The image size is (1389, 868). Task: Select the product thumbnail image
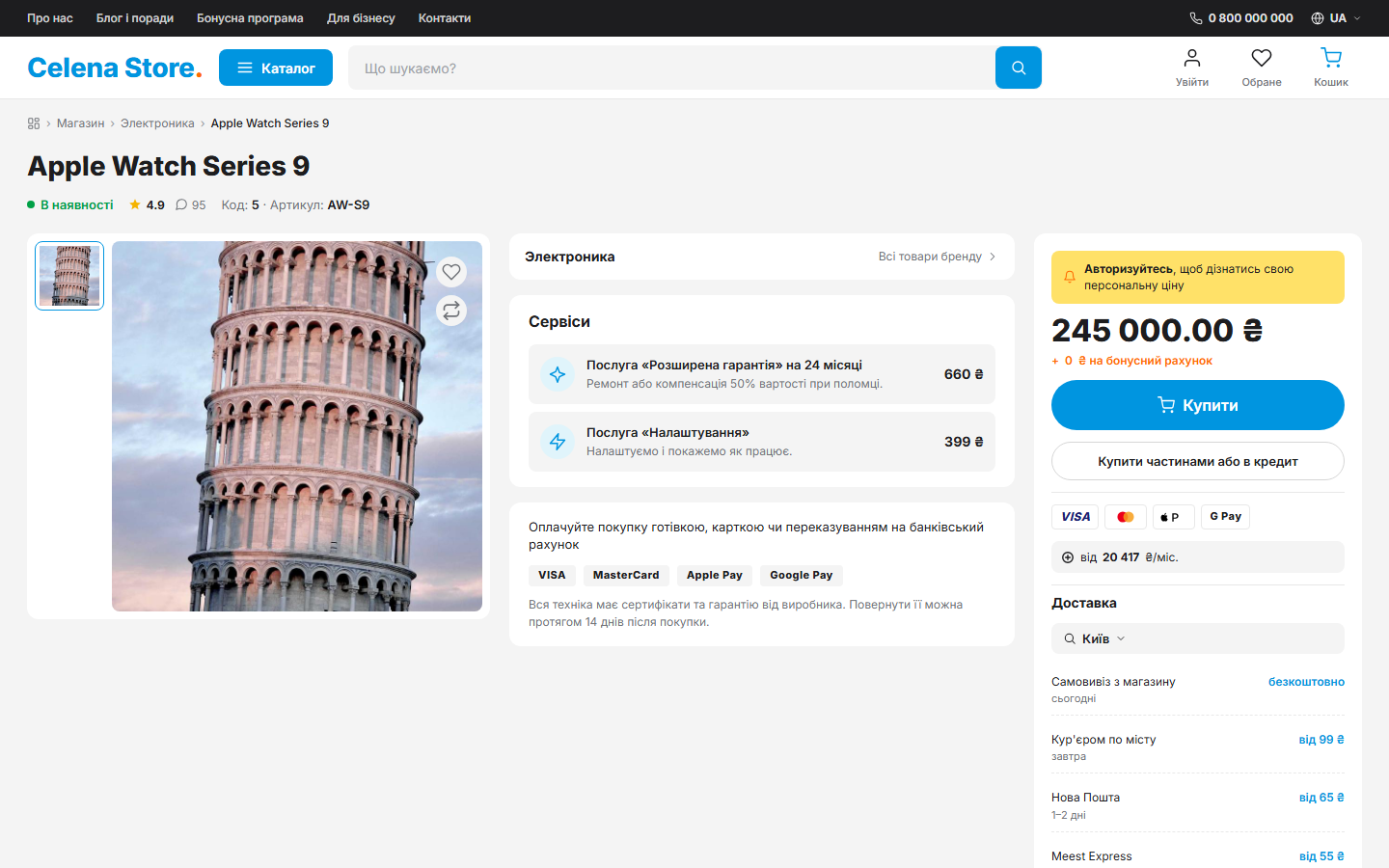pyautogui.click(x=69, y=276)
